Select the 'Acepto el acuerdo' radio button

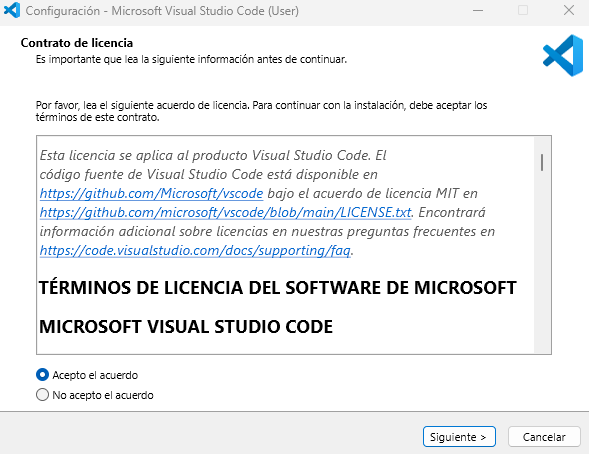(x=42, y=375)
